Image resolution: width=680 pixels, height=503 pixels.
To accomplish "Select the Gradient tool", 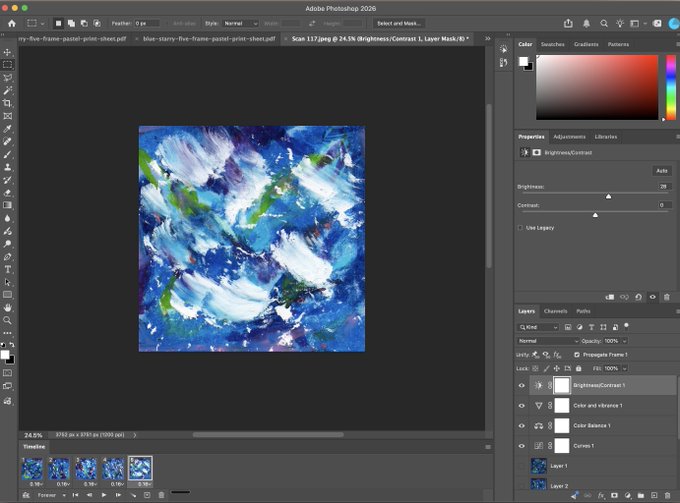I will (7, 205).
